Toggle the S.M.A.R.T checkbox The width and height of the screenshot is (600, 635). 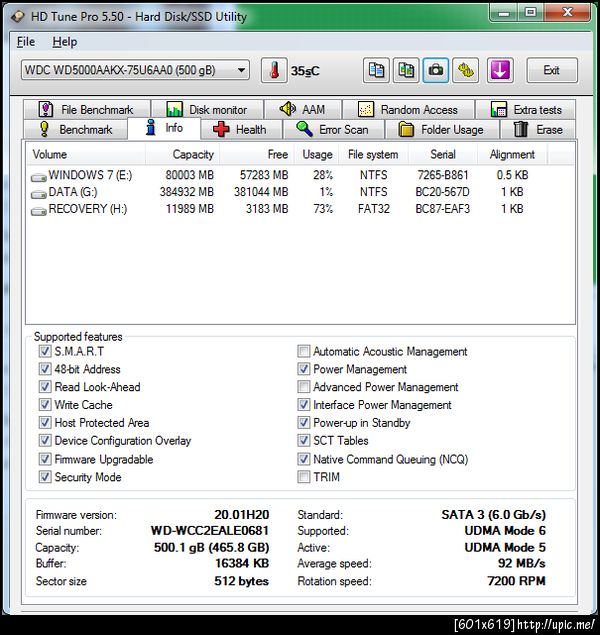[45, 351]
